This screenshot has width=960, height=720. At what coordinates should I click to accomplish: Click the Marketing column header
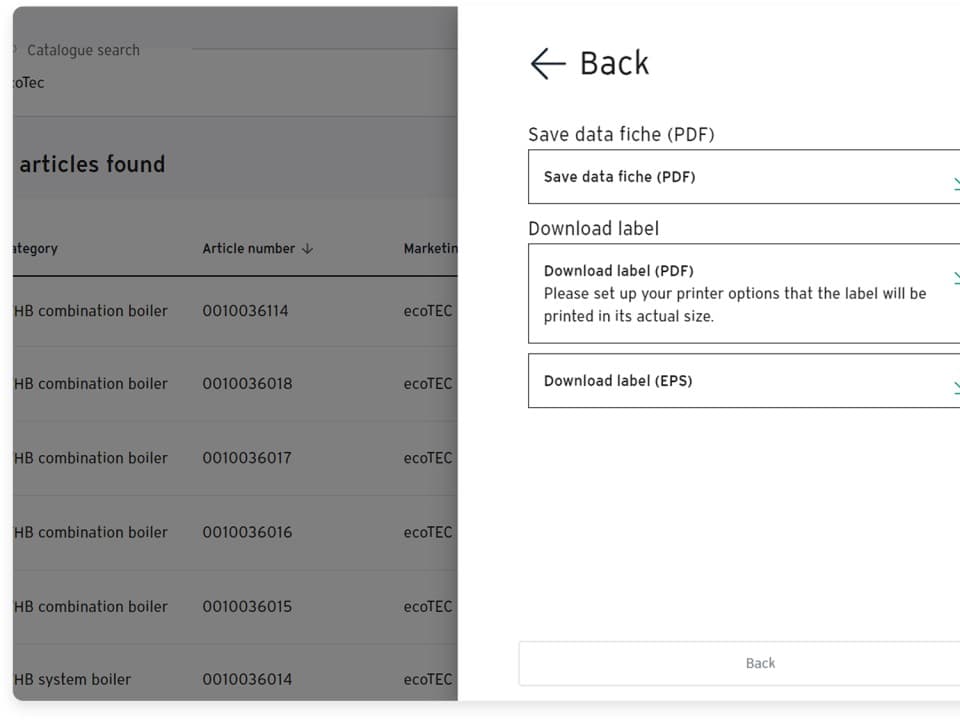click(430, 249)
